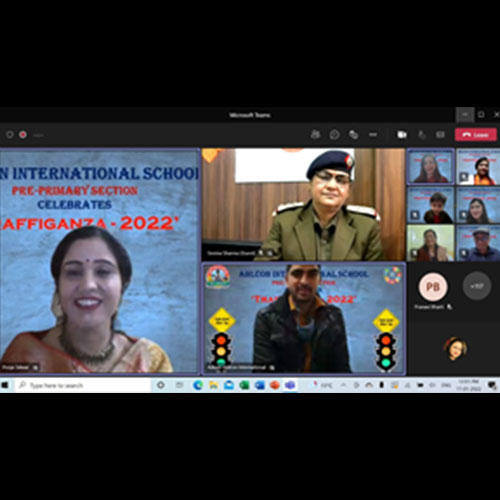Image resolution: width=500 pixels, height=500 pixels.
Task: Click the Teams icon on taskbar
Action: (x=290, y=385)
